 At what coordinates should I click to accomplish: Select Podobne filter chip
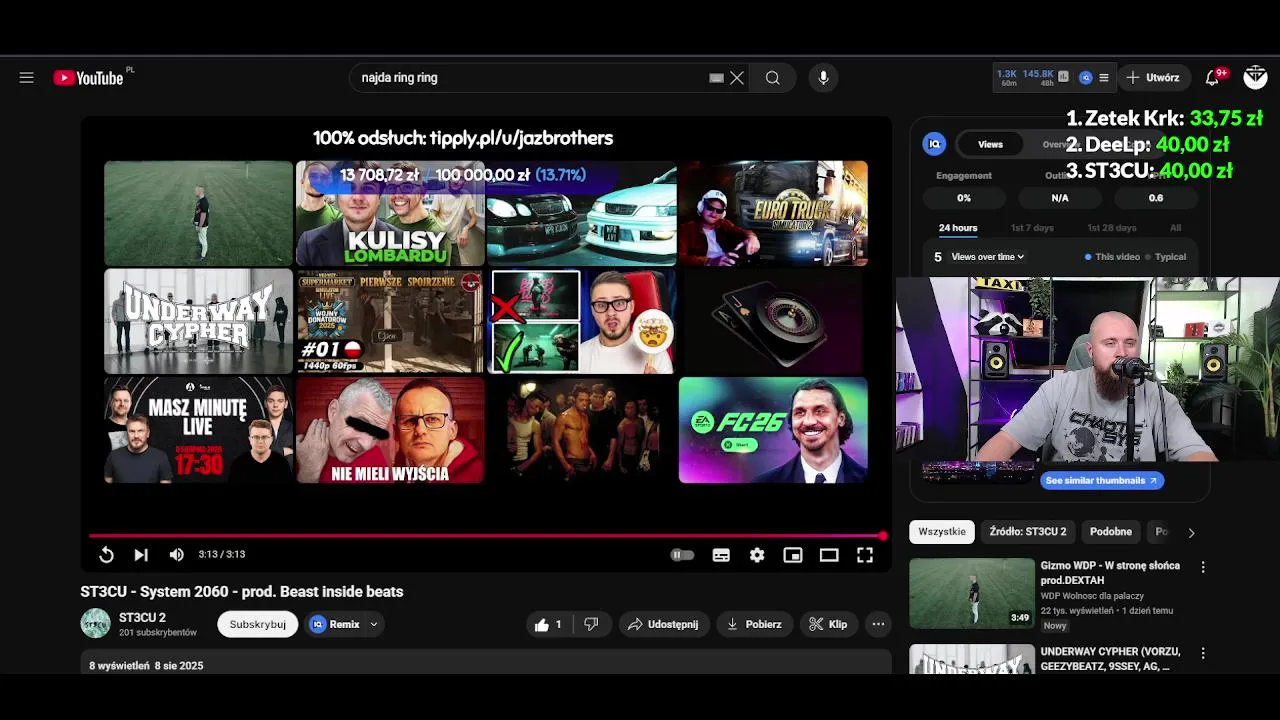click(1111, 532)
